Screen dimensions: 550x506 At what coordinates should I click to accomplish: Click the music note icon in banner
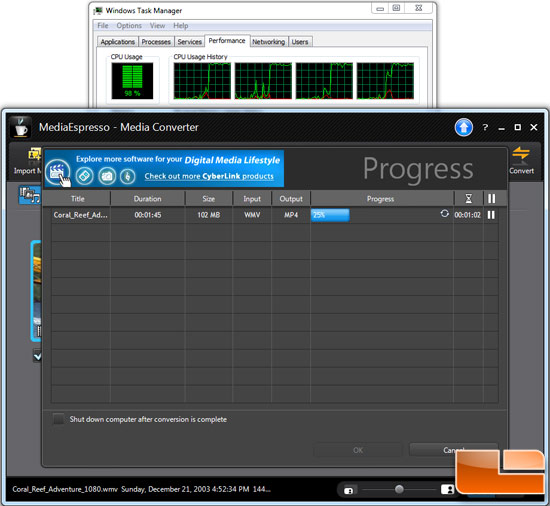pos(128,176)
